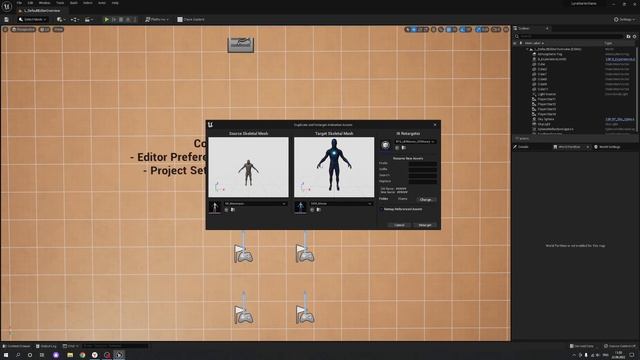Screen dimensions: 640x360
Task: Use selected asset icon under IK Retargeter
Action: (x=397, y=148)
